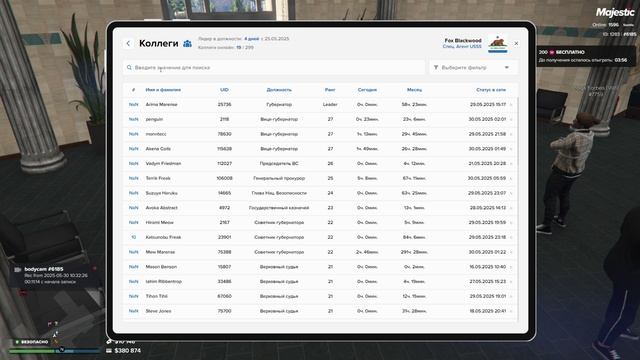Image resolution: width=640 pixels, height=360 pixels.
Task: Click status date 16.05.2025 10:40
Action: pos(487,267)
